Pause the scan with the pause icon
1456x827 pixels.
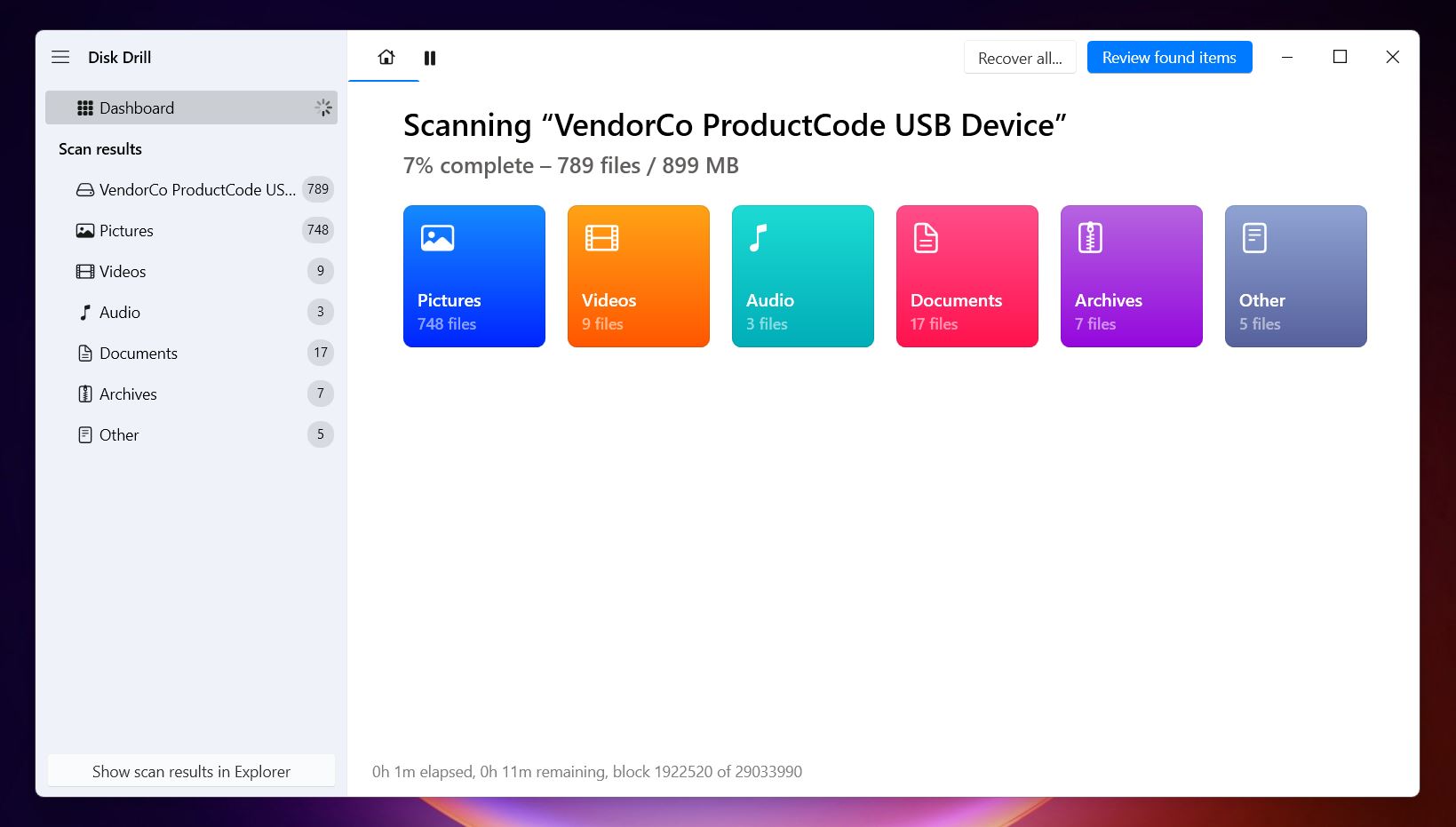click(430, 58)
